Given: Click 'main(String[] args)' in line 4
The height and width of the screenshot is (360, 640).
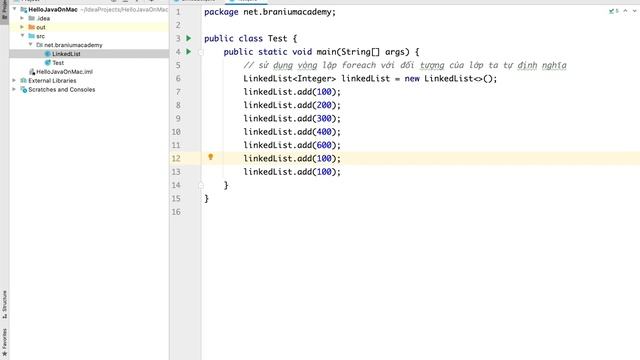Looking at the screenshot, I should [x=363, y=52].
